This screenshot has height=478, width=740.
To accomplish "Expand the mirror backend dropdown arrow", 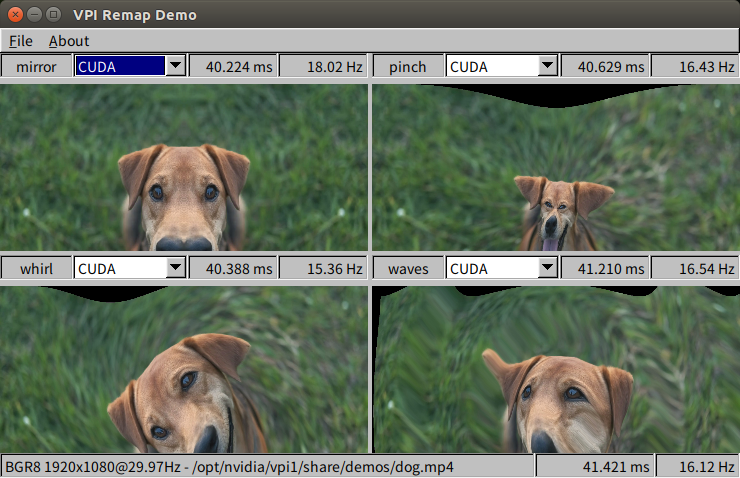I will [x=176, y=66].
